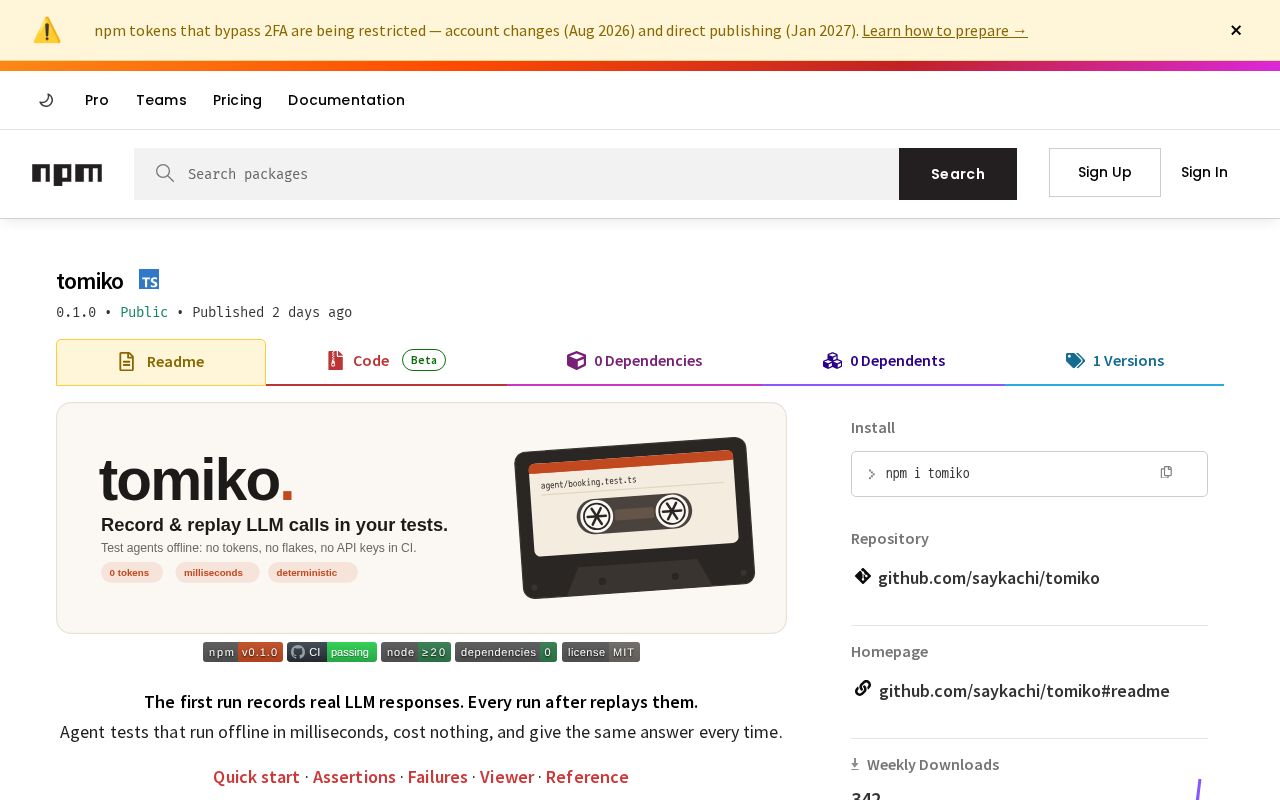Open the github.com/saykachi/tomiko repository link

pyautogui.click(x=989, y=578)
